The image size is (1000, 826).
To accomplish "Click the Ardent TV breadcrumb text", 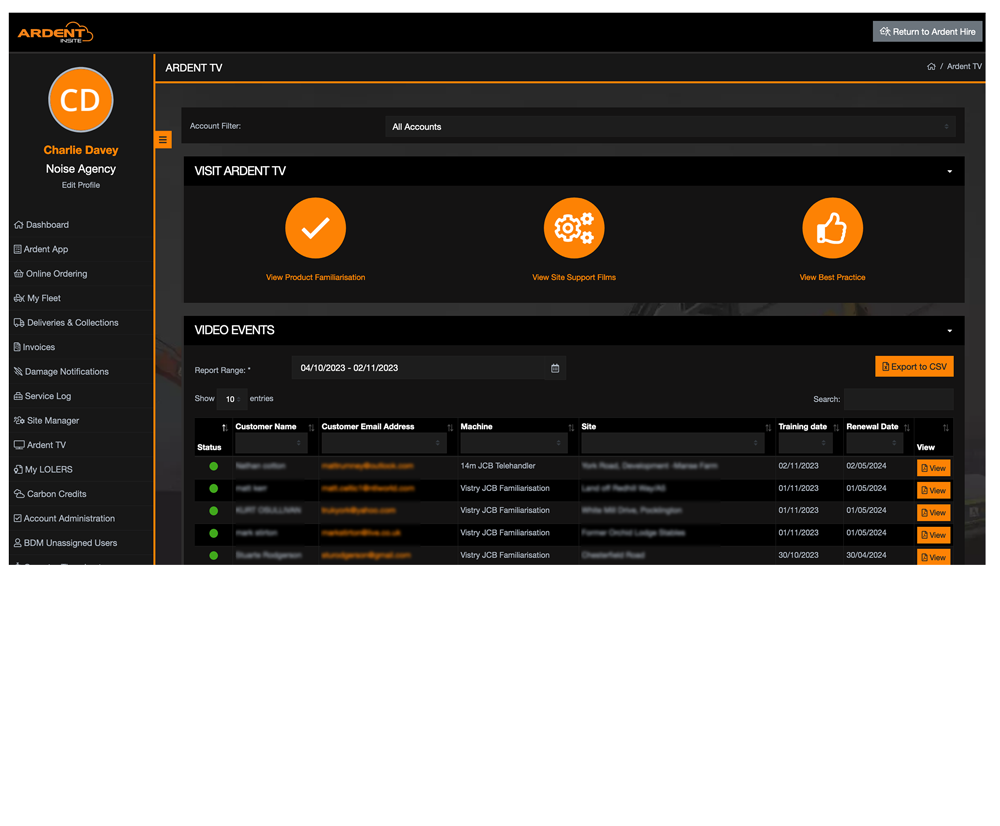I will click(x=964, y=66).
